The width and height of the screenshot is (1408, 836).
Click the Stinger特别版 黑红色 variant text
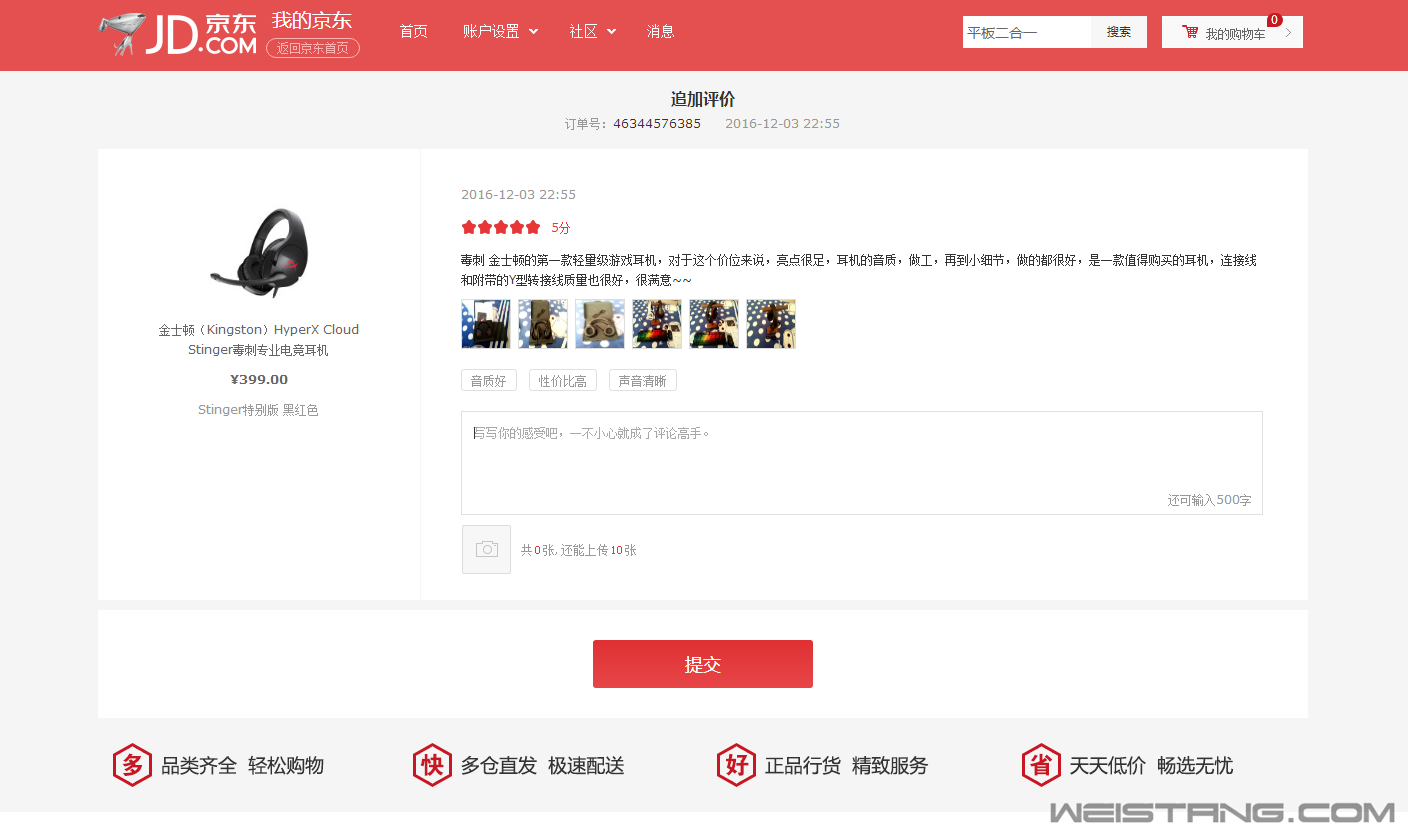point(258,410)
